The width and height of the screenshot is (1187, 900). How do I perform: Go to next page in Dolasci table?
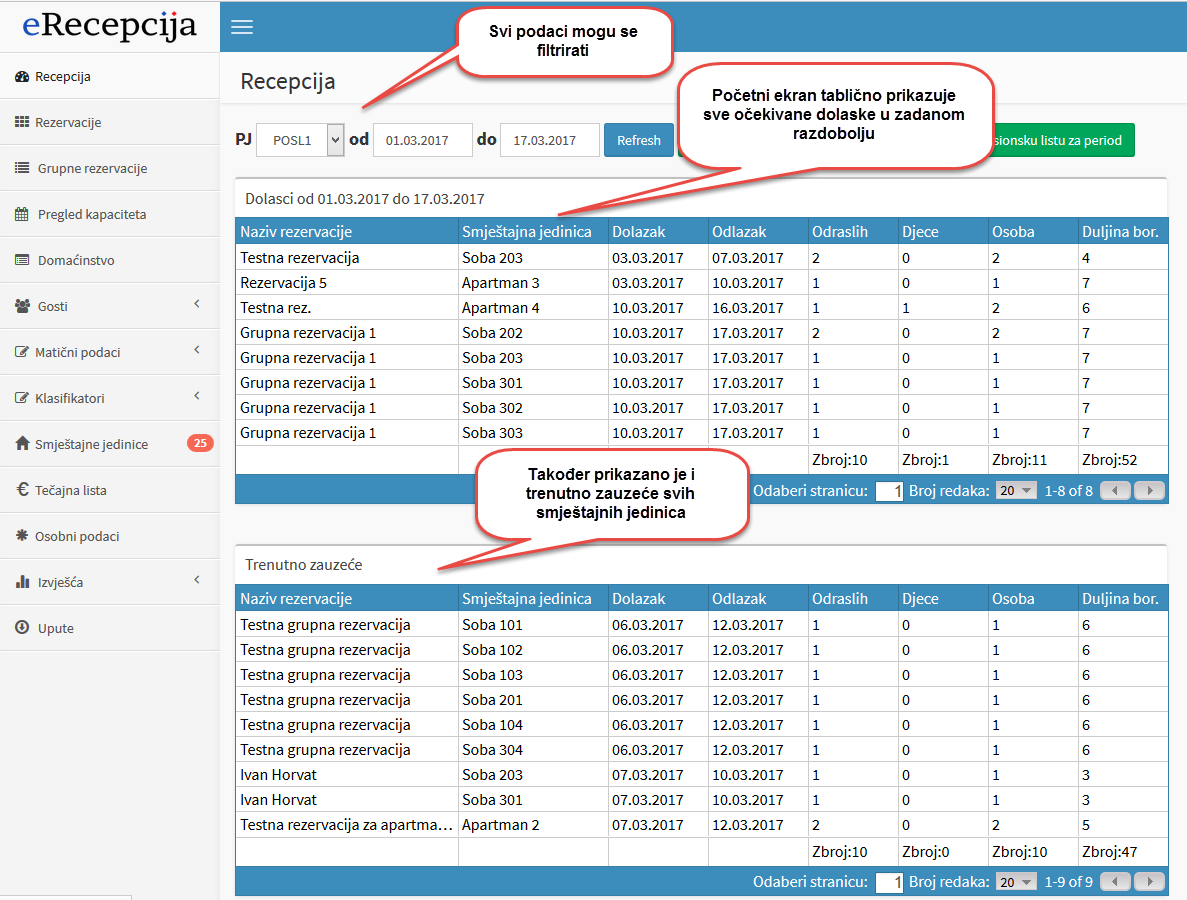click(1149, 490)
